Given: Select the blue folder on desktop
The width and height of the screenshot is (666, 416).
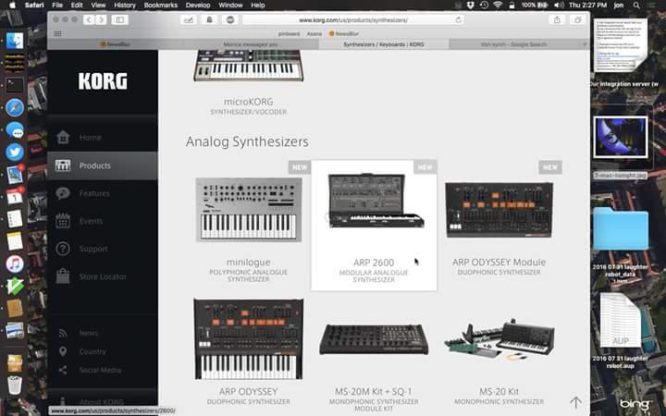Looking at the screenshot, I should [x=621, y=229].
